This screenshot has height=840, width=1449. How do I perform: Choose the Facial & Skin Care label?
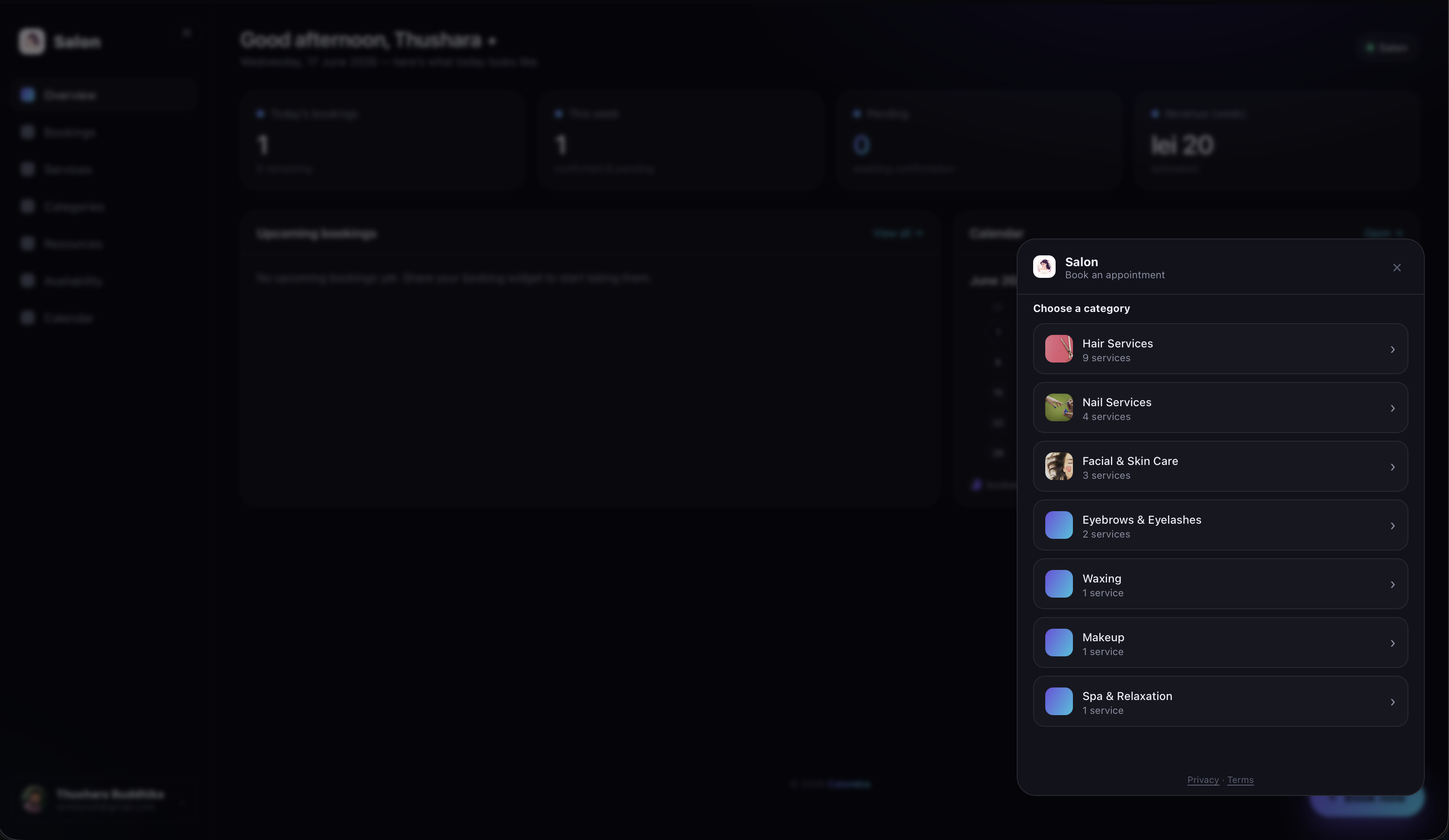coord(1130,461)
